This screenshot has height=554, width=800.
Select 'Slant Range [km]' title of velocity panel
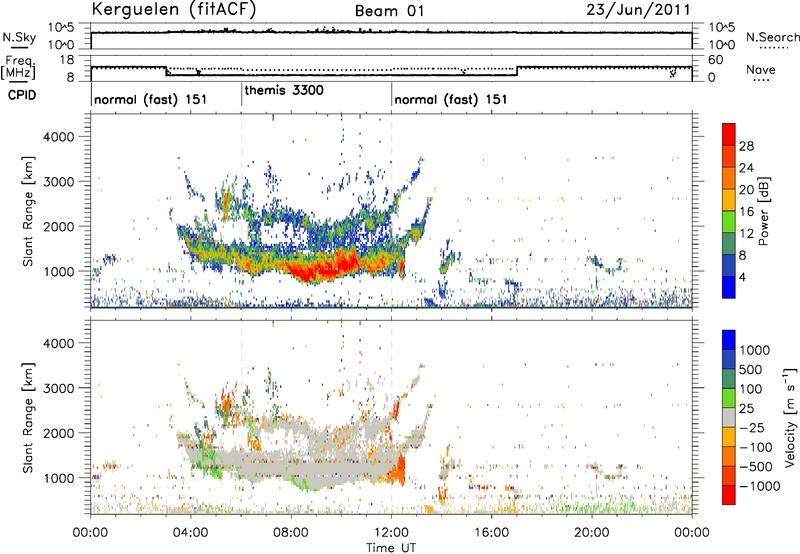tap(28, 417)
